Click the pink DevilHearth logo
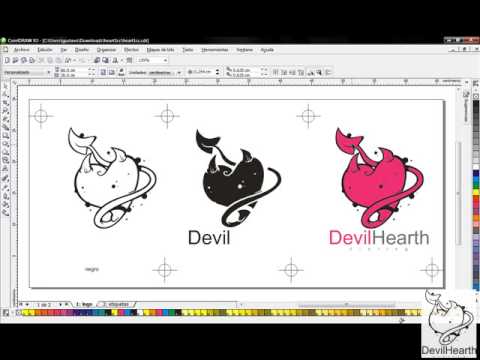Image resolution: width=480 pixels, height=360 pixels. (379, 178)
